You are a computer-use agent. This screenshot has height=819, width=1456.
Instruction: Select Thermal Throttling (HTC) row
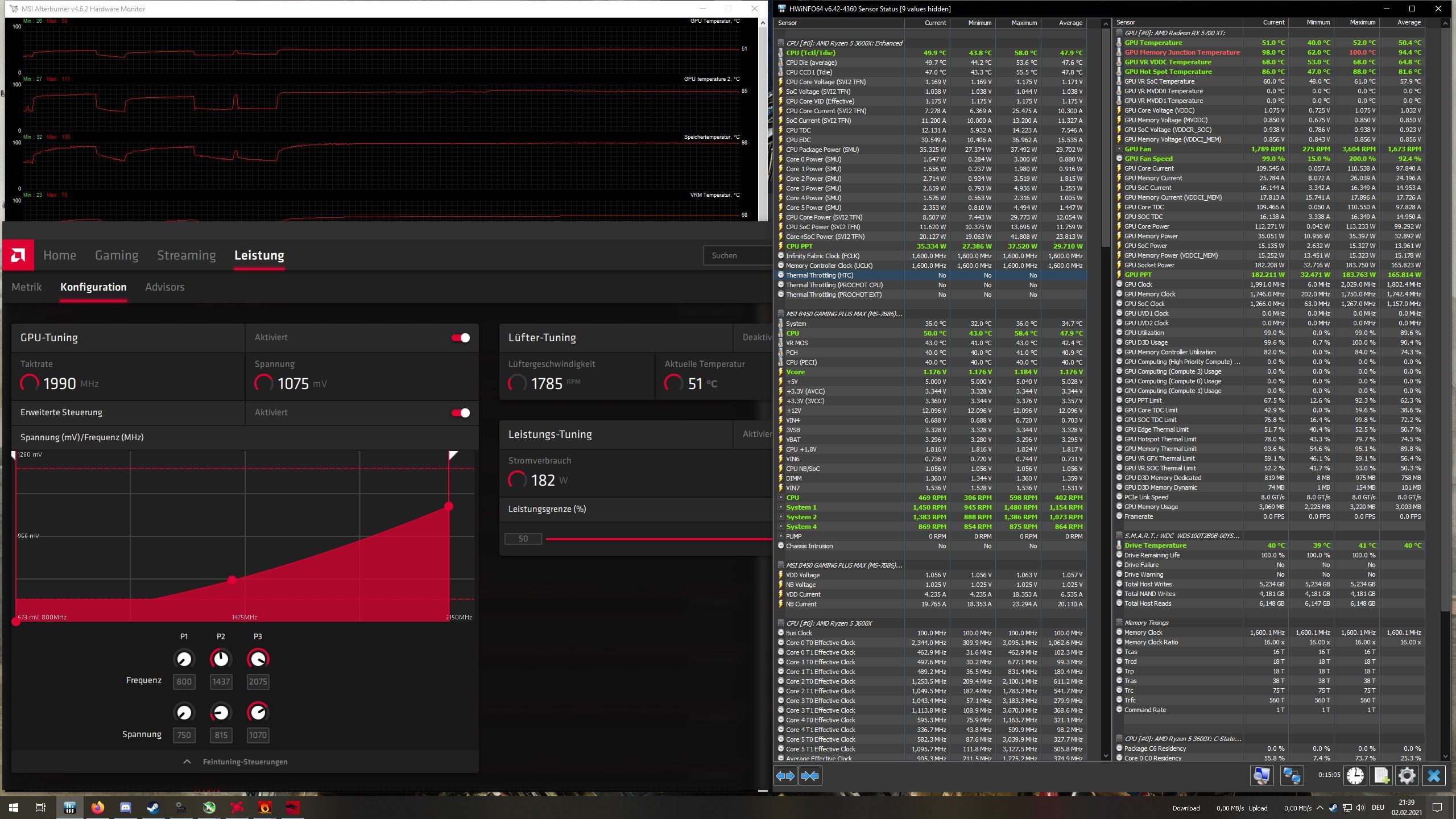932,275
